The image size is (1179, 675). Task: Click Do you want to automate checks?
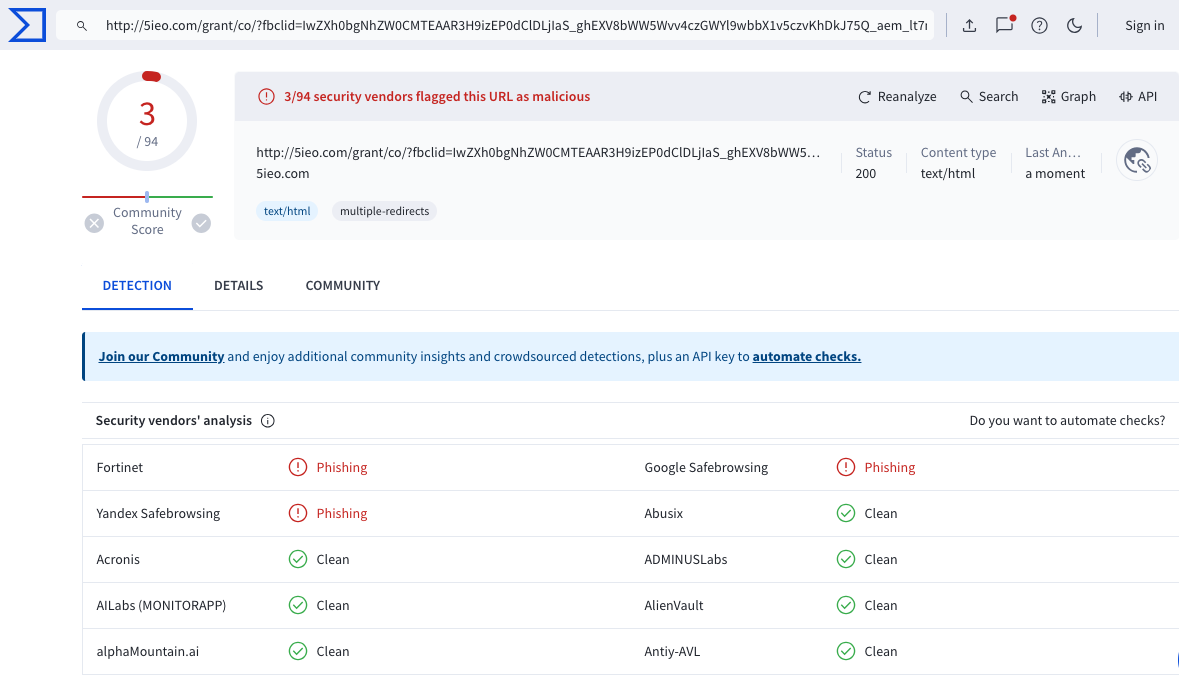click(x=1067, y=421)
